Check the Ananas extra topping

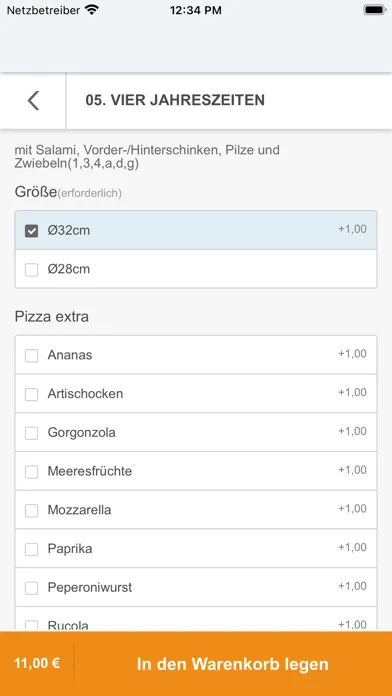point(31,356)
